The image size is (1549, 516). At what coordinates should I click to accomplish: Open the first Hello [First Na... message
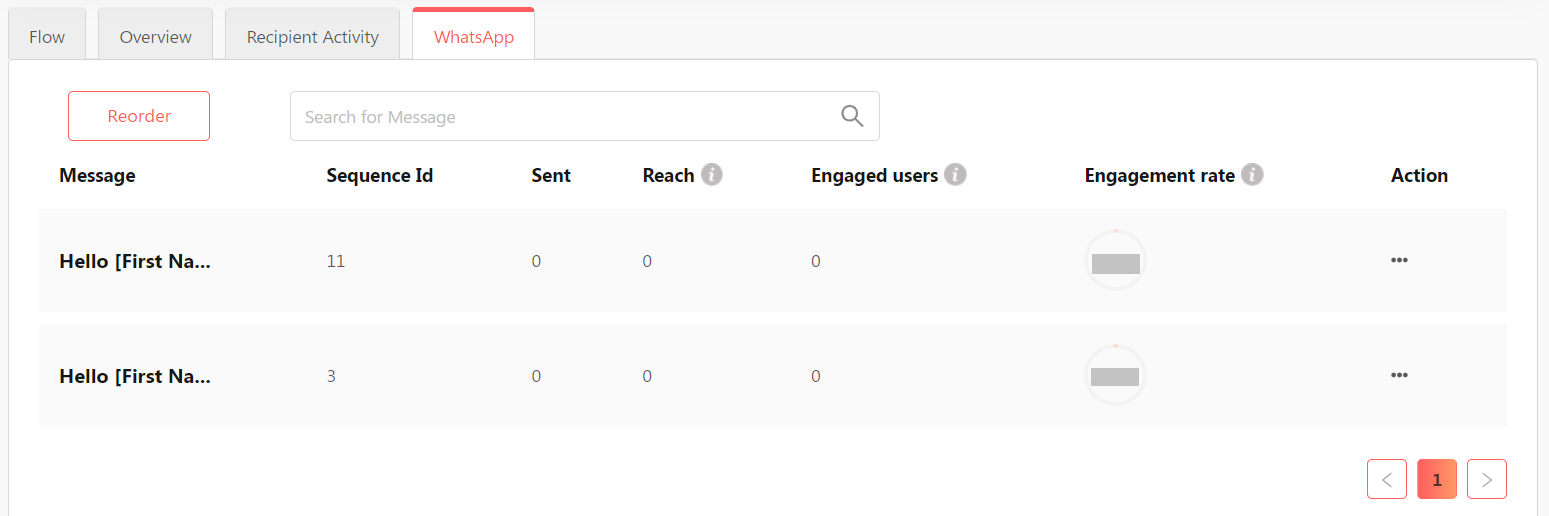(x=135, y=261)
